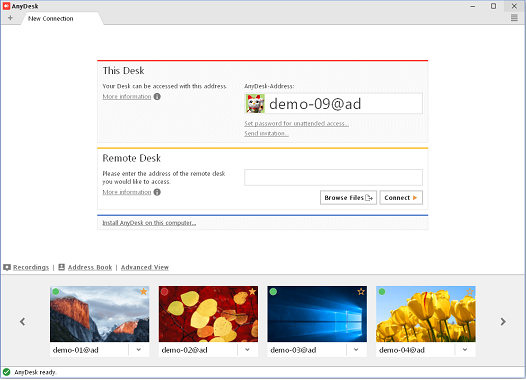The image size is (526, 380).
Task: Expand the dropdown for demo-04@ad
Action: click(x=465, y=350)
